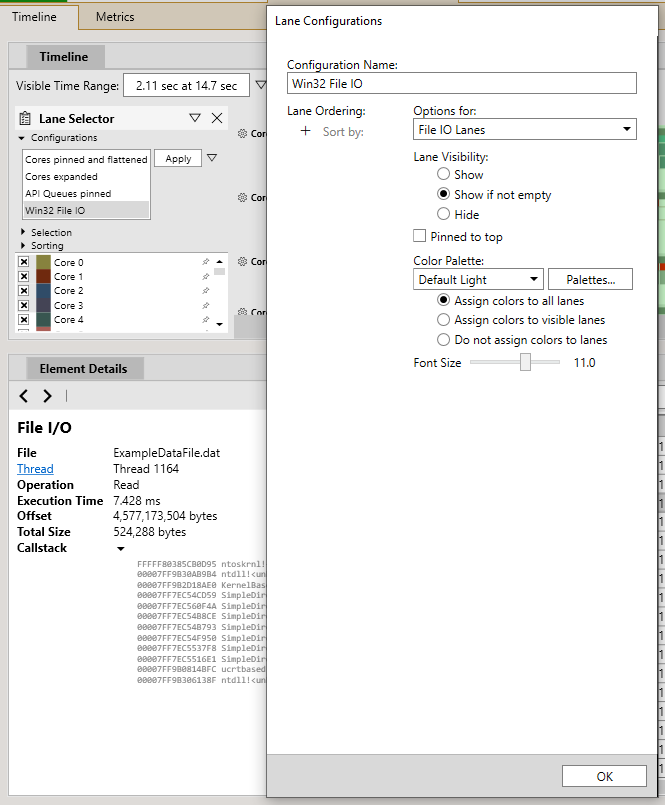Select the Timeline panel header tab

(64, 56)
